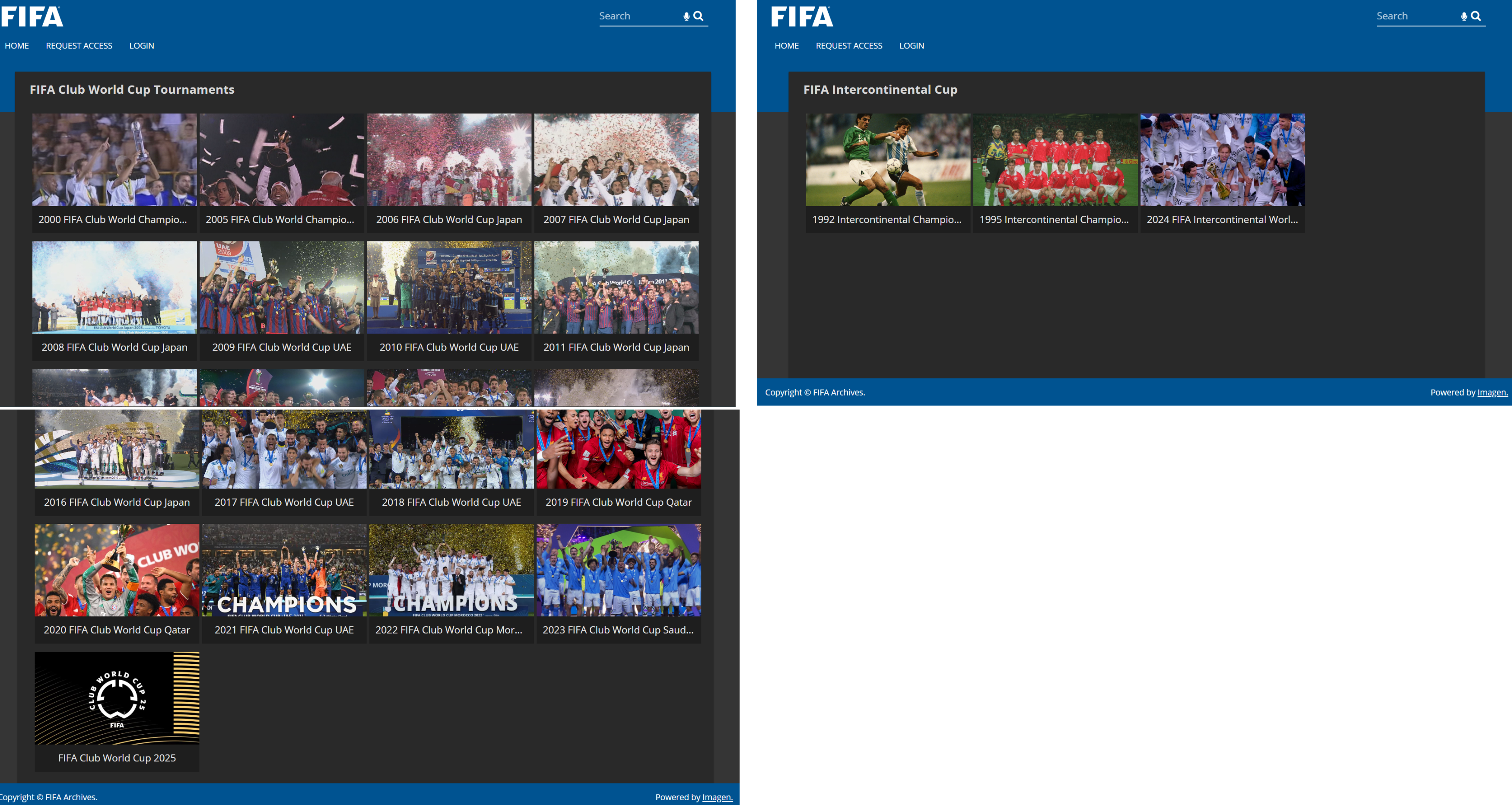Click the '2000 FIFA Club World Champio...' caption
1512x805 pixels.
tap(113, 219)
